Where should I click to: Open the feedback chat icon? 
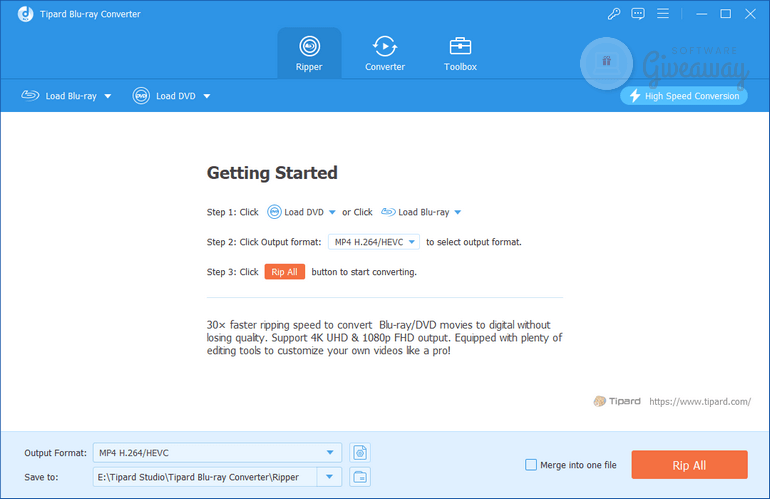tap(638, 14)
